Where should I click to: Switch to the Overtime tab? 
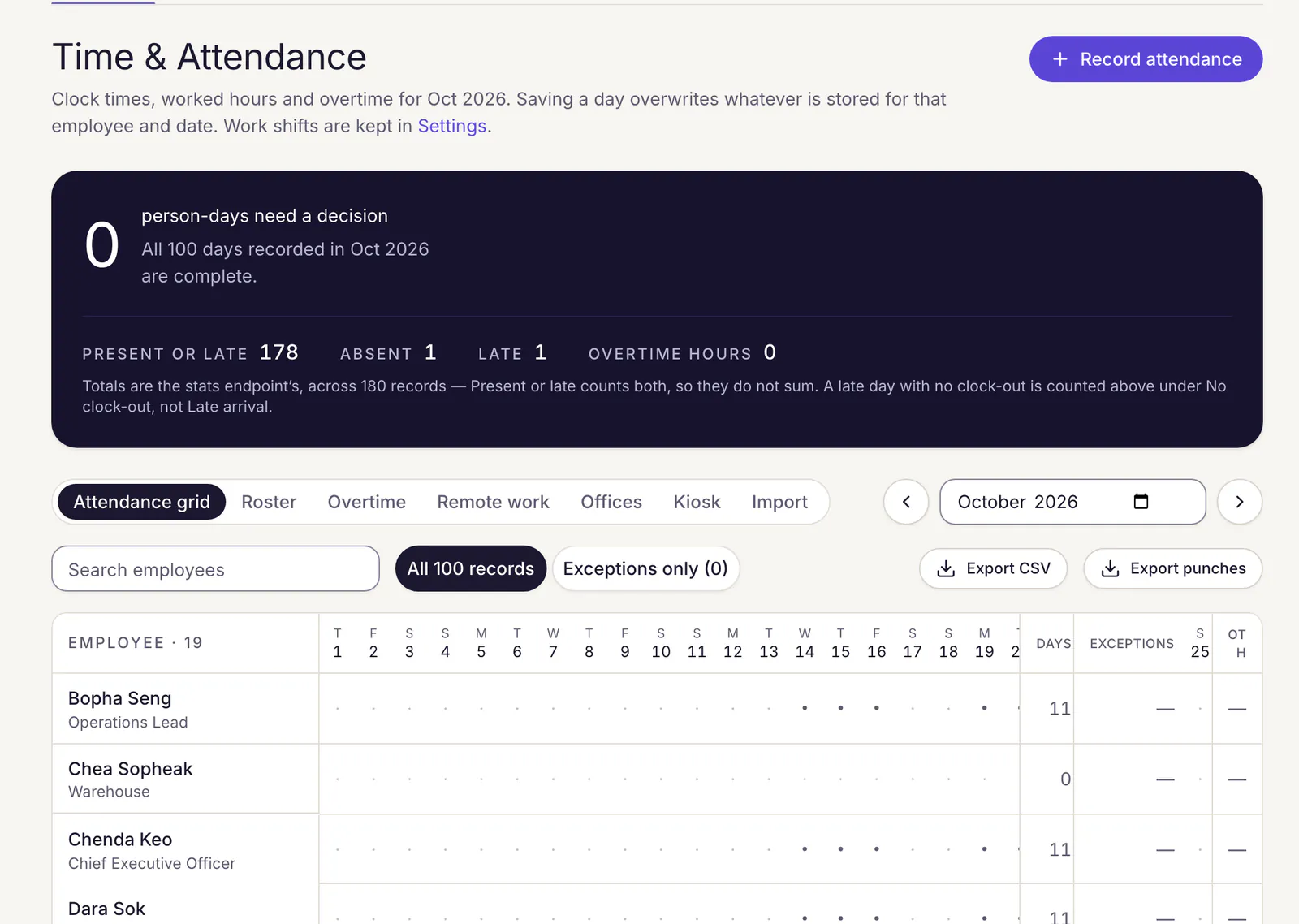tap(367, 502)
